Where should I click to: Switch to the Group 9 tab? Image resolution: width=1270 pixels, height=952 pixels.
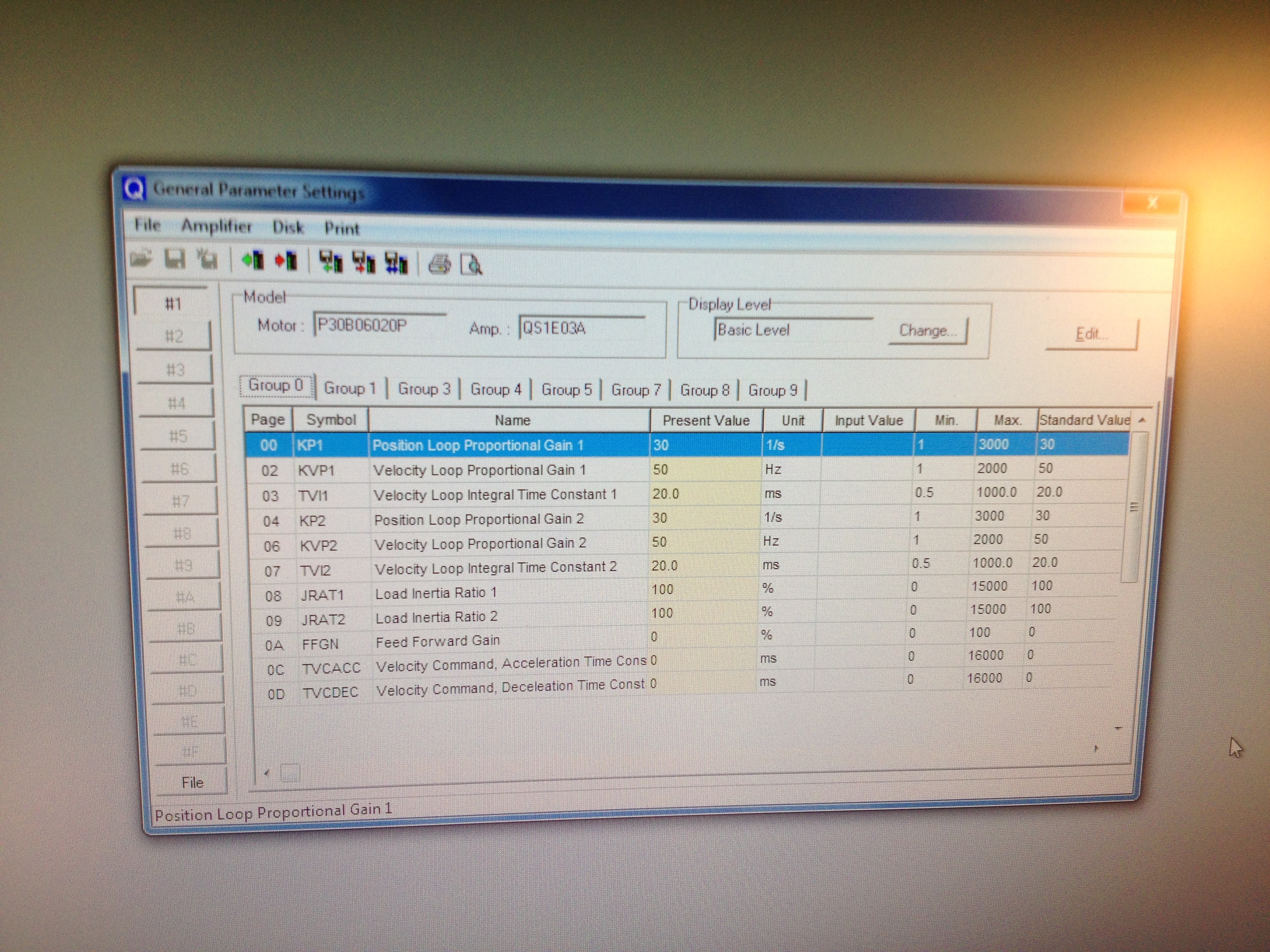point(773,391)
